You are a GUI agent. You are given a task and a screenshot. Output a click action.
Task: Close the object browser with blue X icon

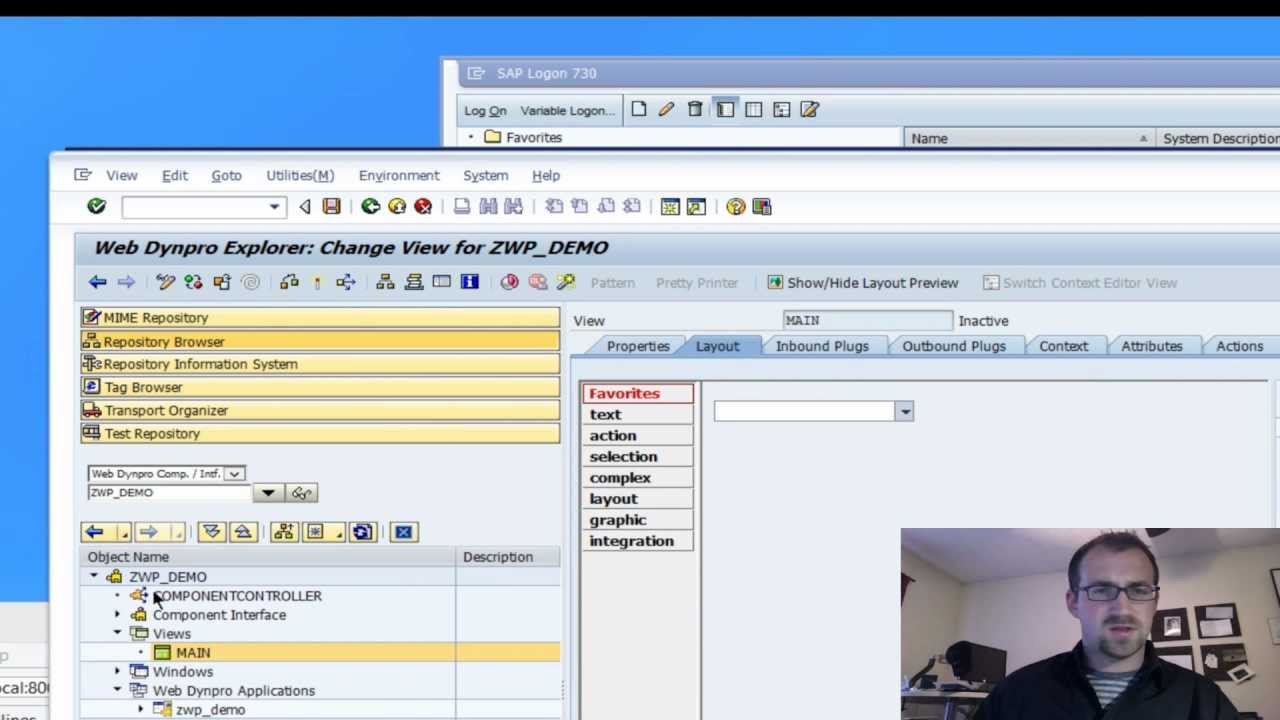click(403, 532)
